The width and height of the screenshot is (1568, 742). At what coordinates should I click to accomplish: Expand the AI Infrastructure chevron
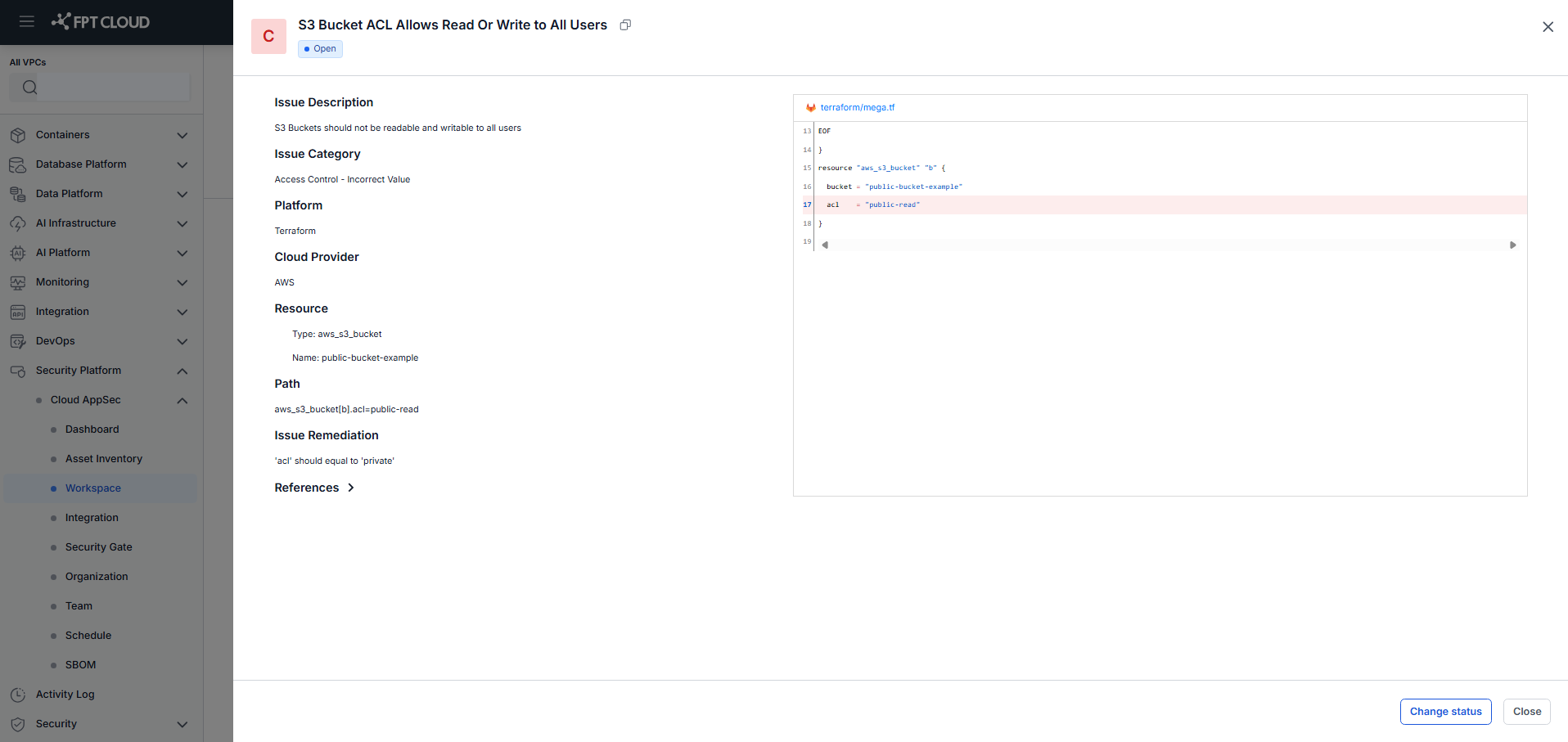182,223
